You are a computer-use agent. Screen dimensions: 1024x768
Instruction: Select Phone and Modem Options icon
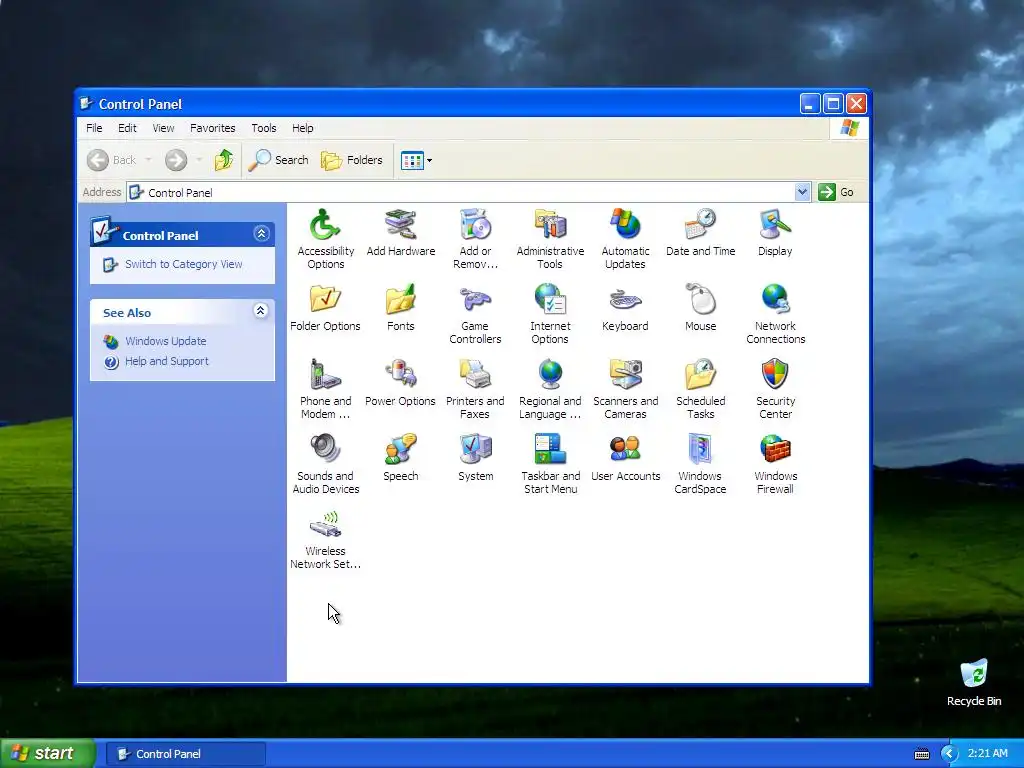coord(325,389)
